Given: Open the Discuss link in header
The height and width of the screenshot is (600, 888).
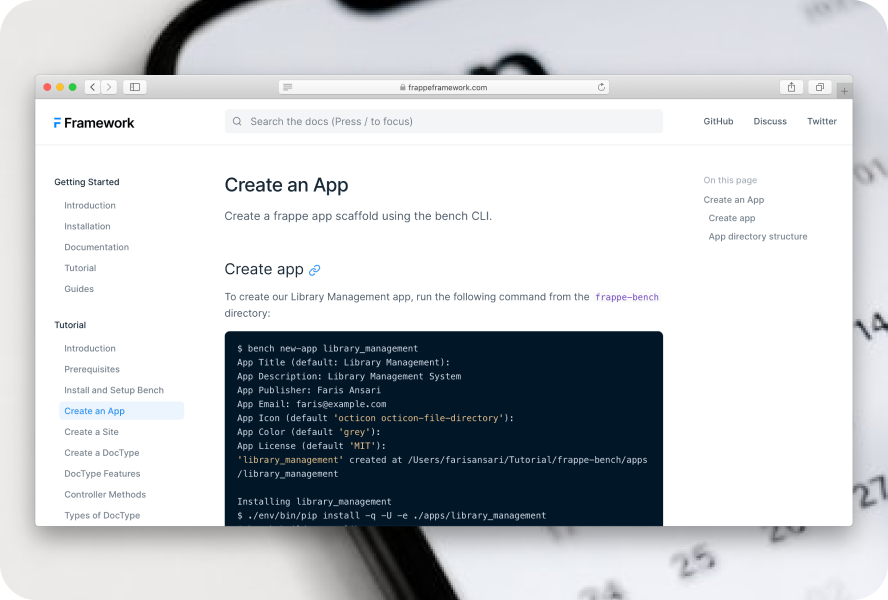Looking at the screenshot, I should 770,121.
